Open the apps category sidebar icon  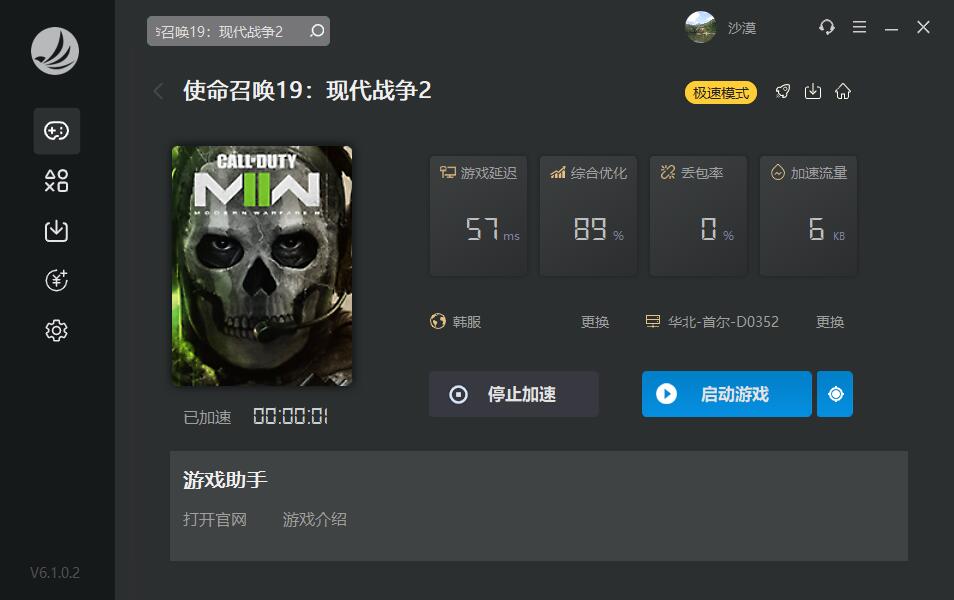click(57, 181)
